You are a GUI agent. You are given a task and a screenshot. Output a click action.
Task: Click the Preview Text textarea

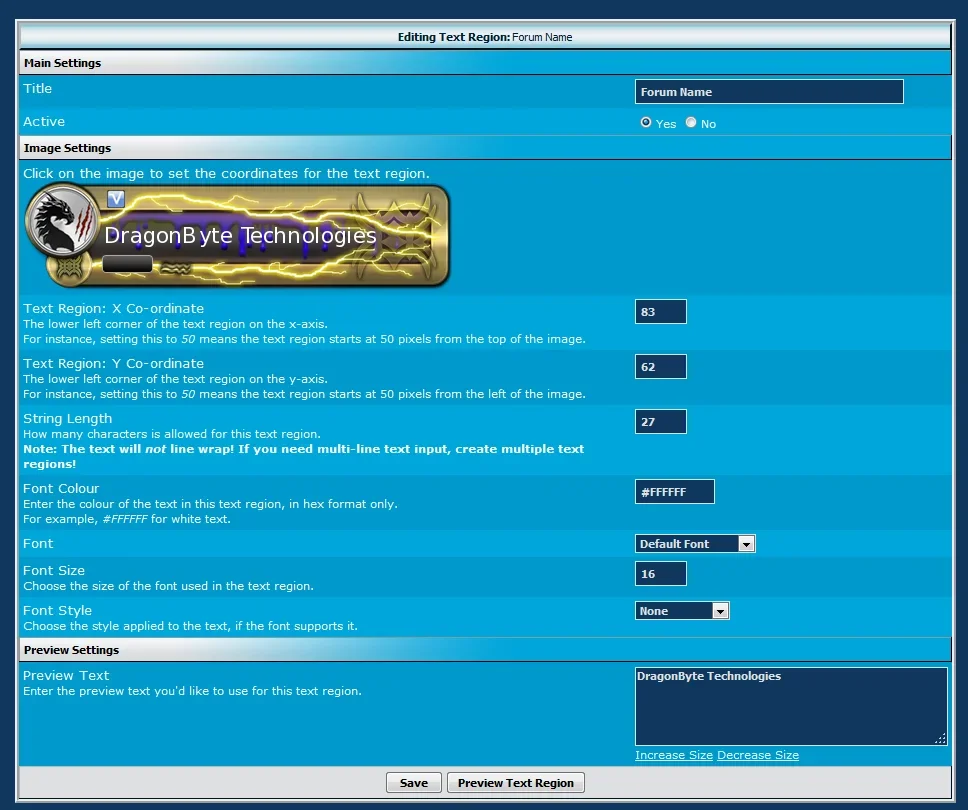click(791, 706)
